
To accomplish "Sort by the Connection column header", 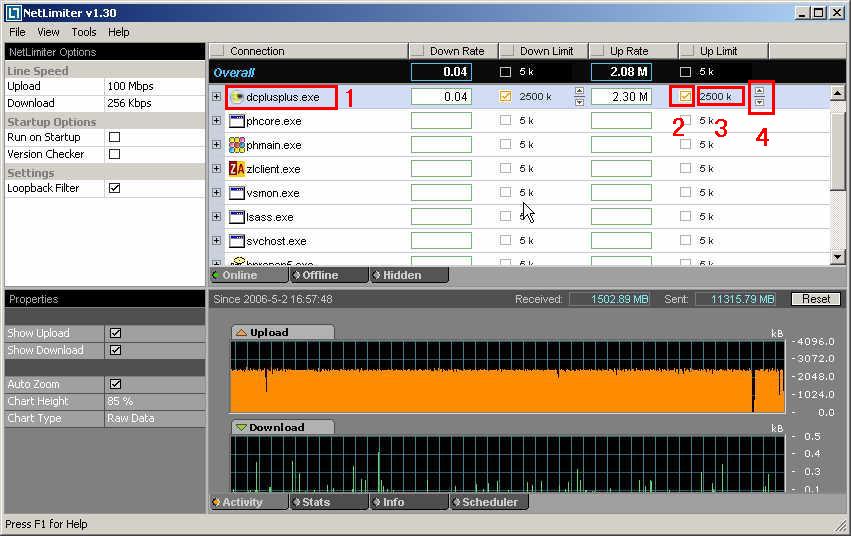I will (308, 51).
